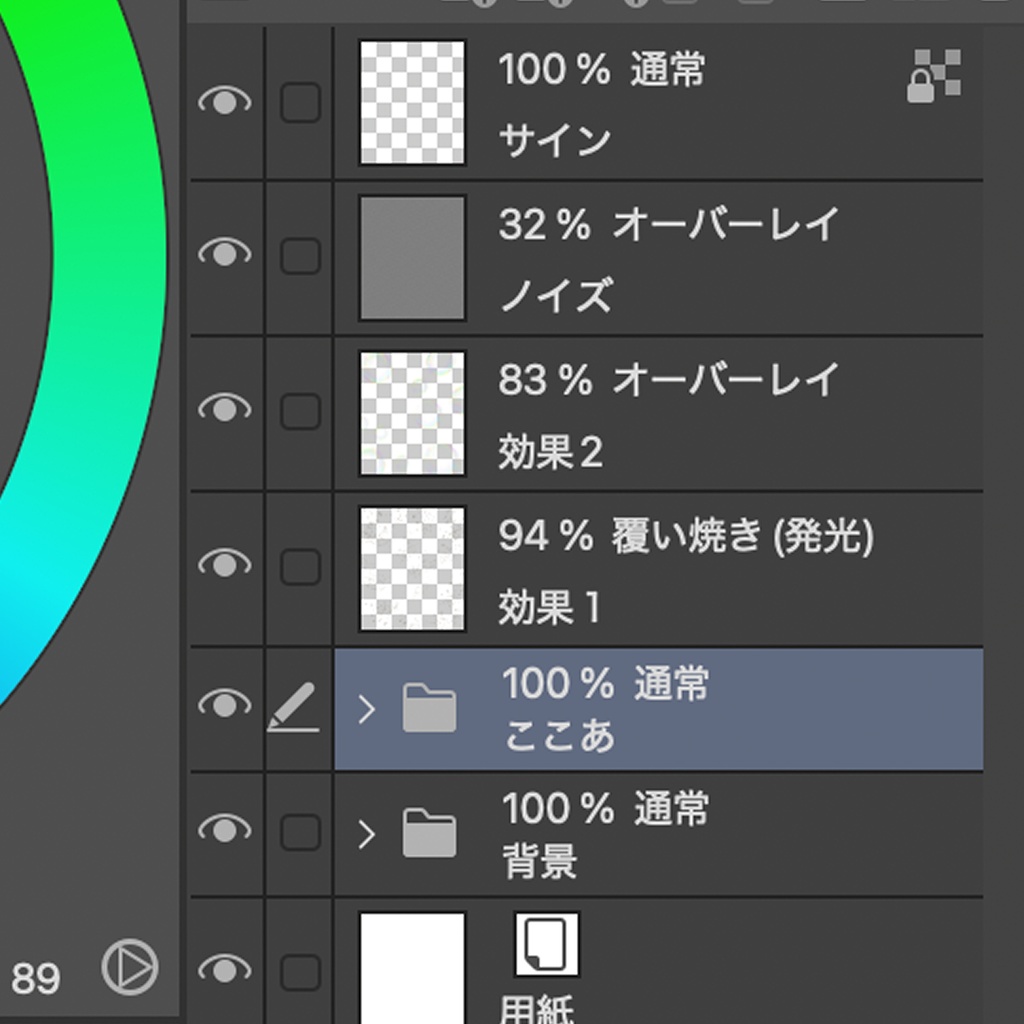Hide the ここあ folder layer

(224, 706)
